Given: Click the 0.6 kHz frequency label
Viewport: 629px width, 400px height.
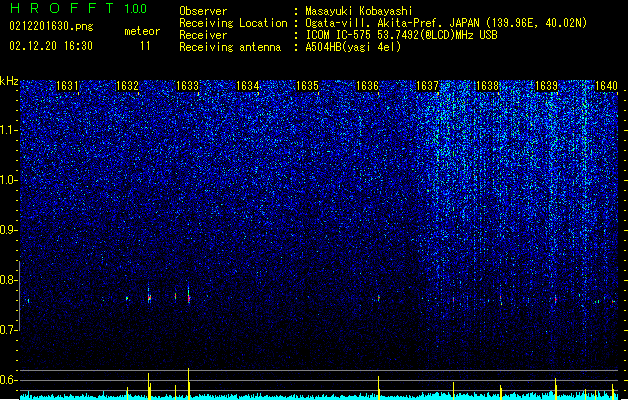Looking at the screenshot, I should [x=9, y=380].
